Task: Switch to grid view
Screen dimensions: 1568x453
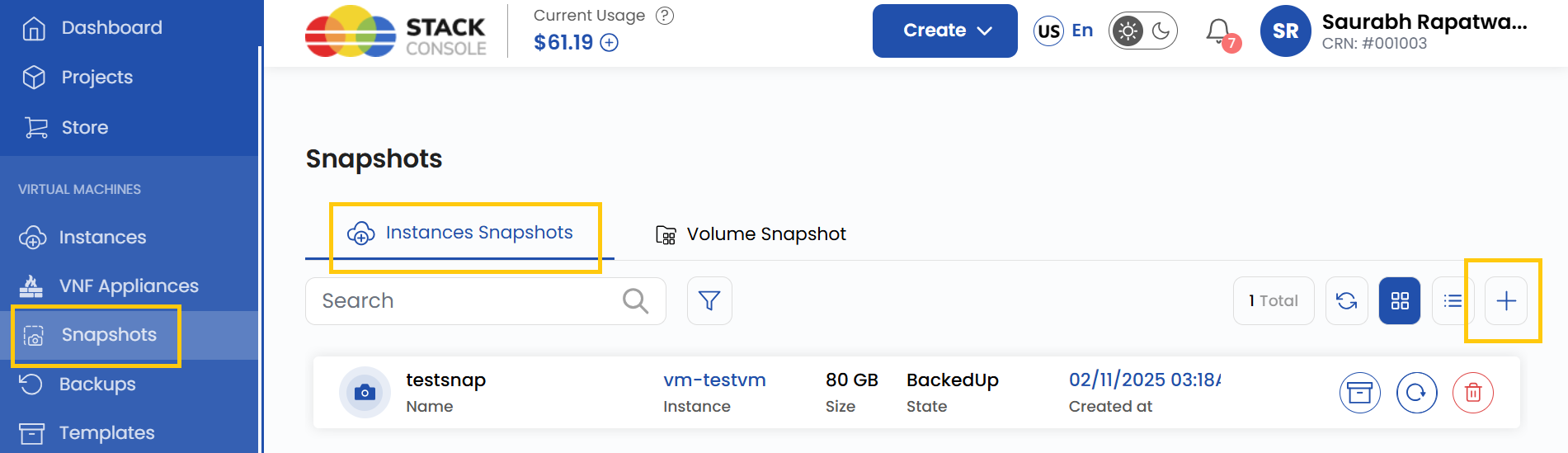Action: pyautogui.click(x=1400, y=300)
